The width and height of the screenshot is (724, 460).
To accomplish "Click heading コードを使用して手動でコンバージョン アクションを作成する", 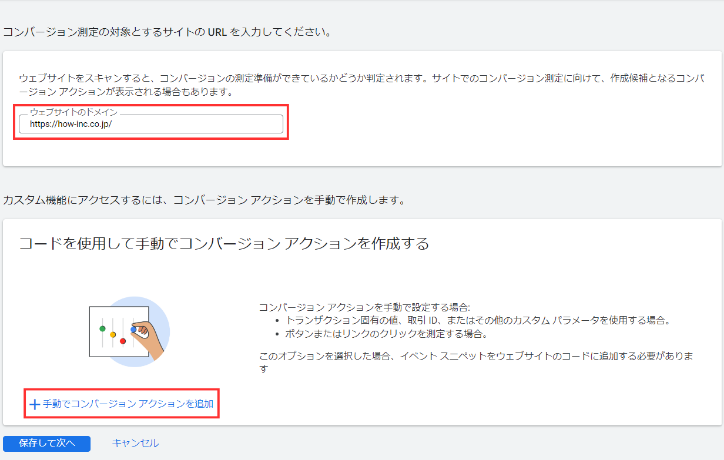I will click(224, 244).
